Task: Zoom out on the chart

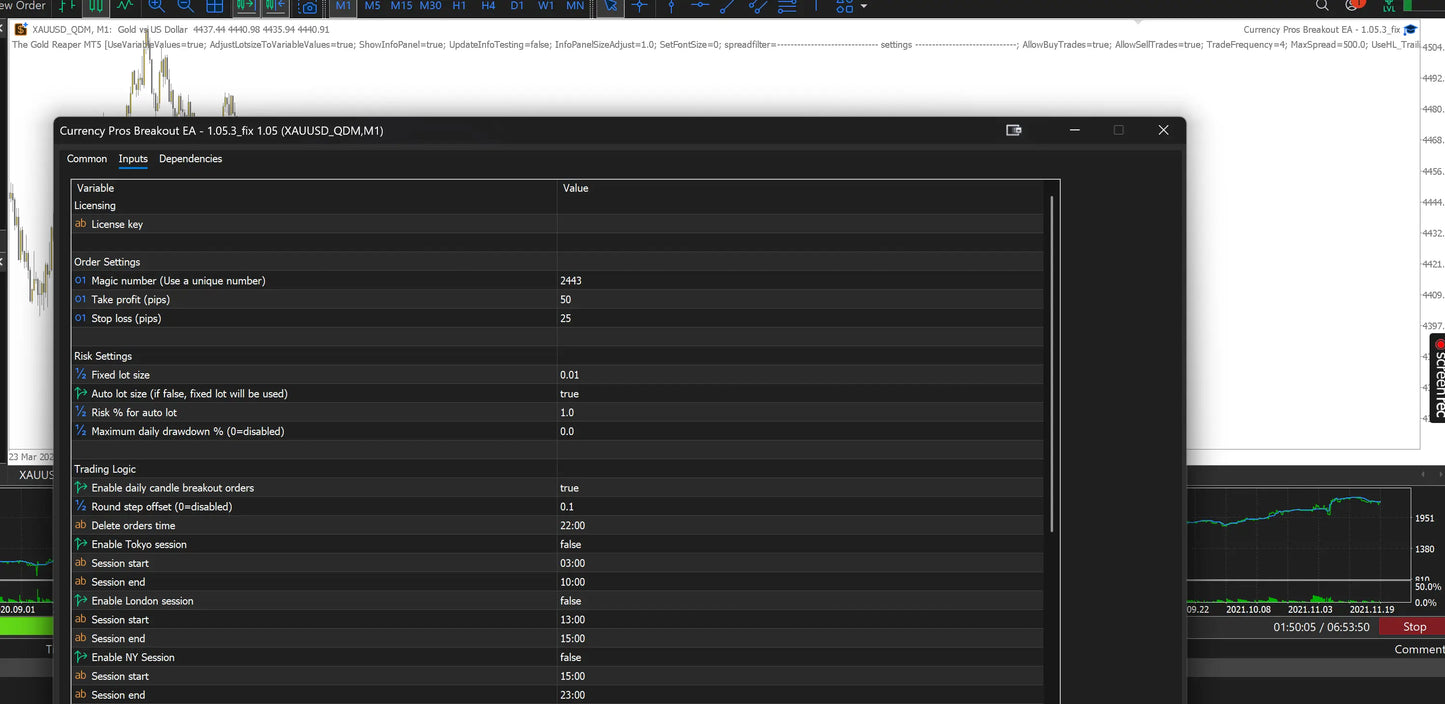Action: [185, 6]
